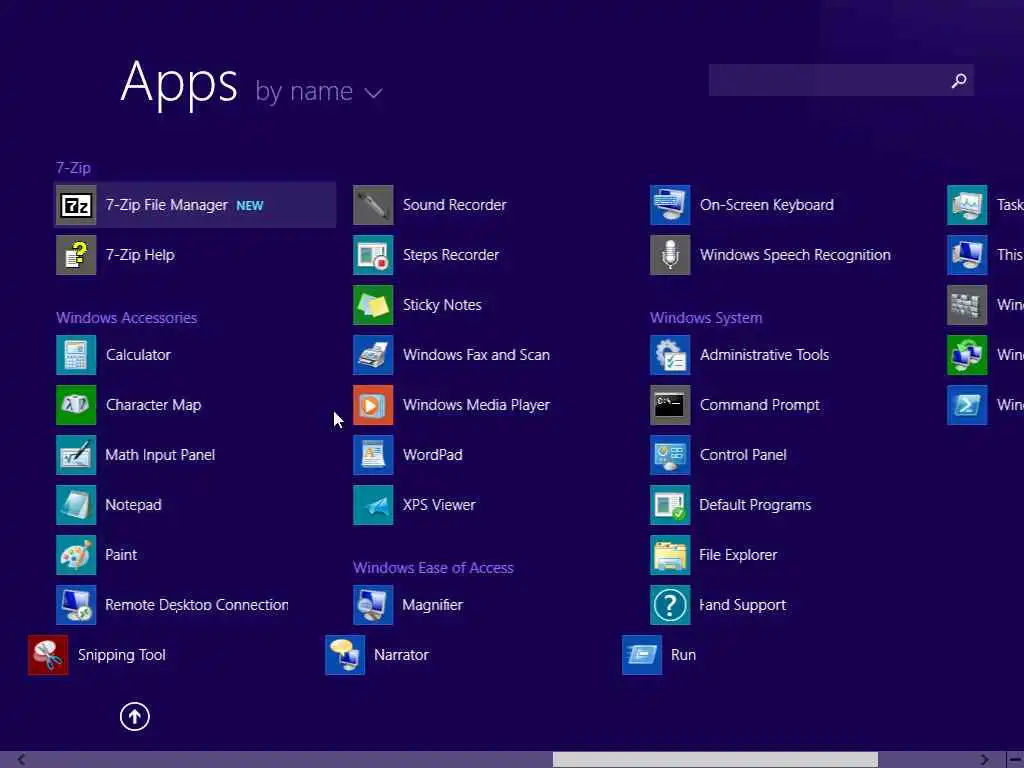Click the scrollbar right arrow
The image size is (1024, 768).
coord(985,760)
